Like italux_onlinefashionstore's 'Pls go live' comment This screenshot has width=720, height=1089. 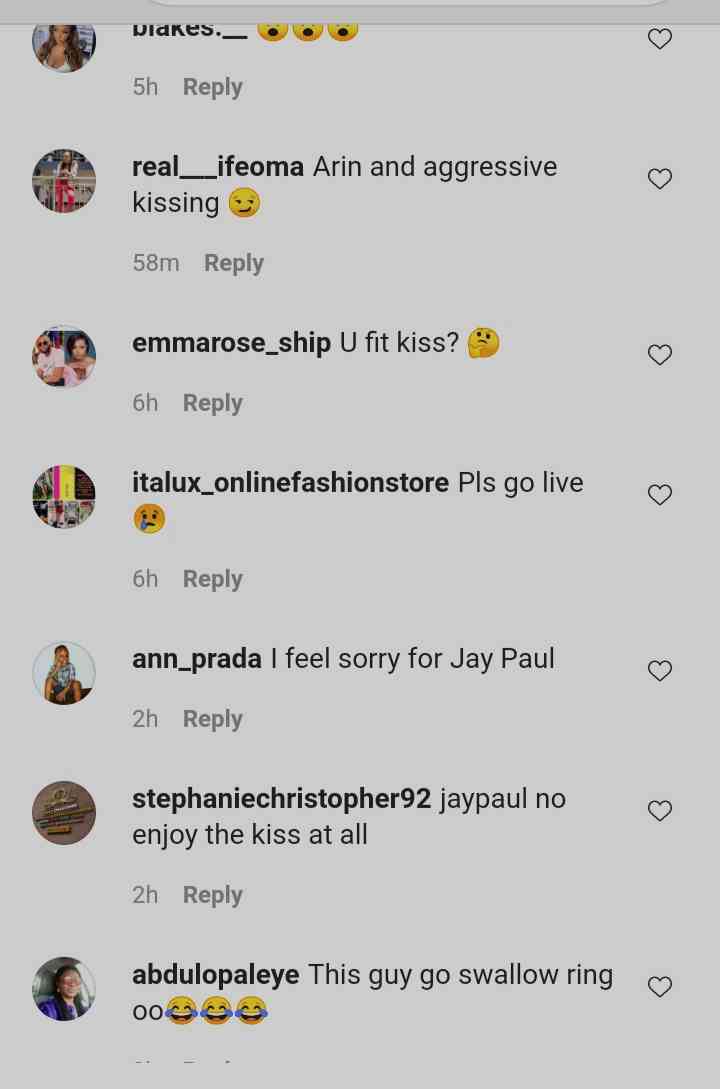[x=660, y=494]
